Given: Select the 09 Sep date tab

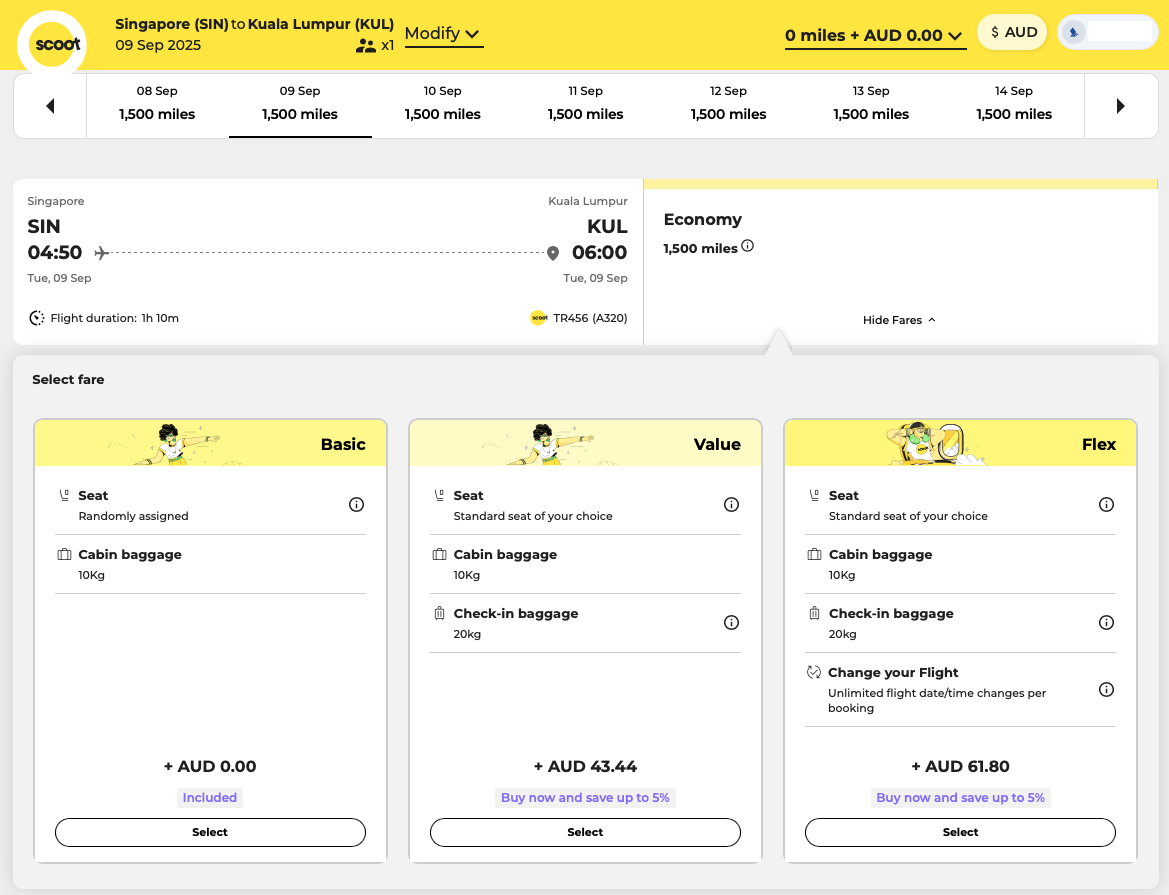Looking at the screenshot, I should click(300, 105).
